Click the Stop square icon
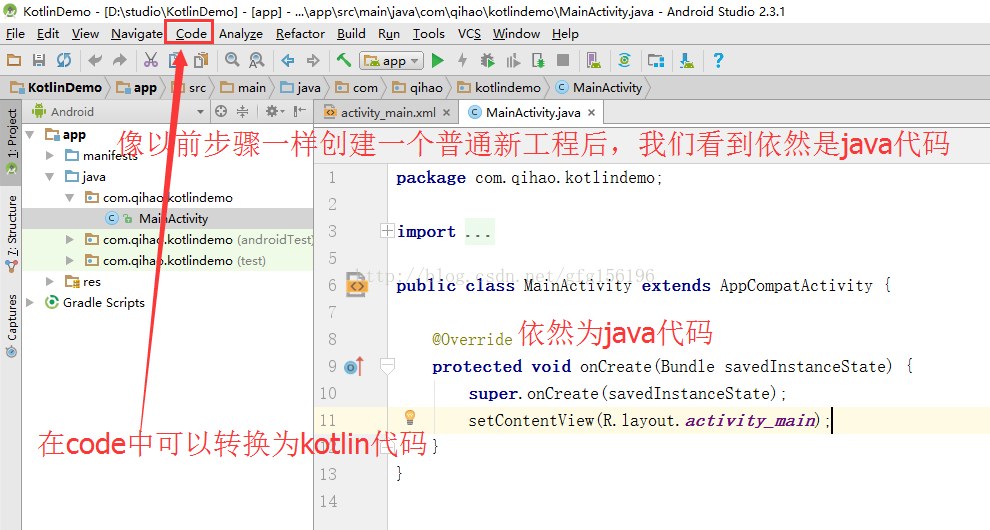The image size is (990, 530). (563, 61)
